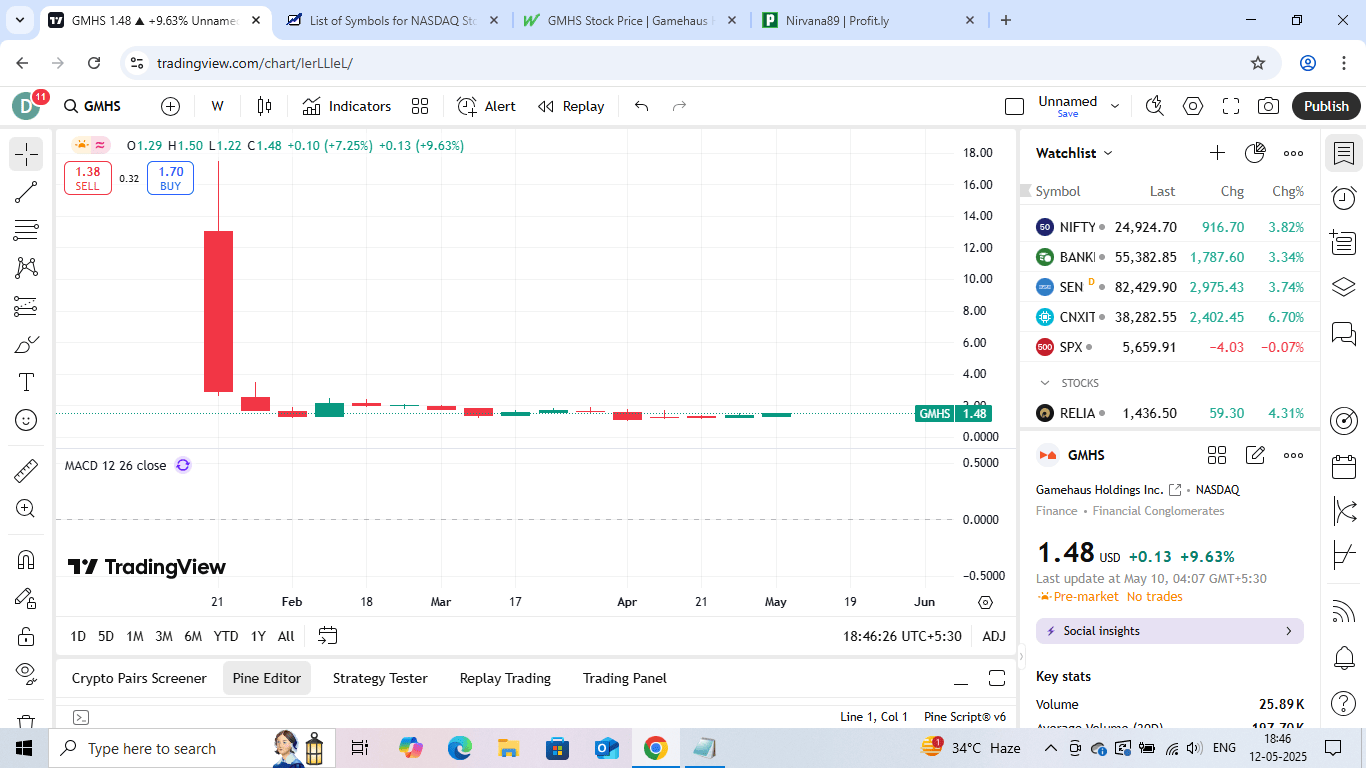Add symbol to watchlist with plus icon
The image size is (1366, 768).
pos(1217,153)
